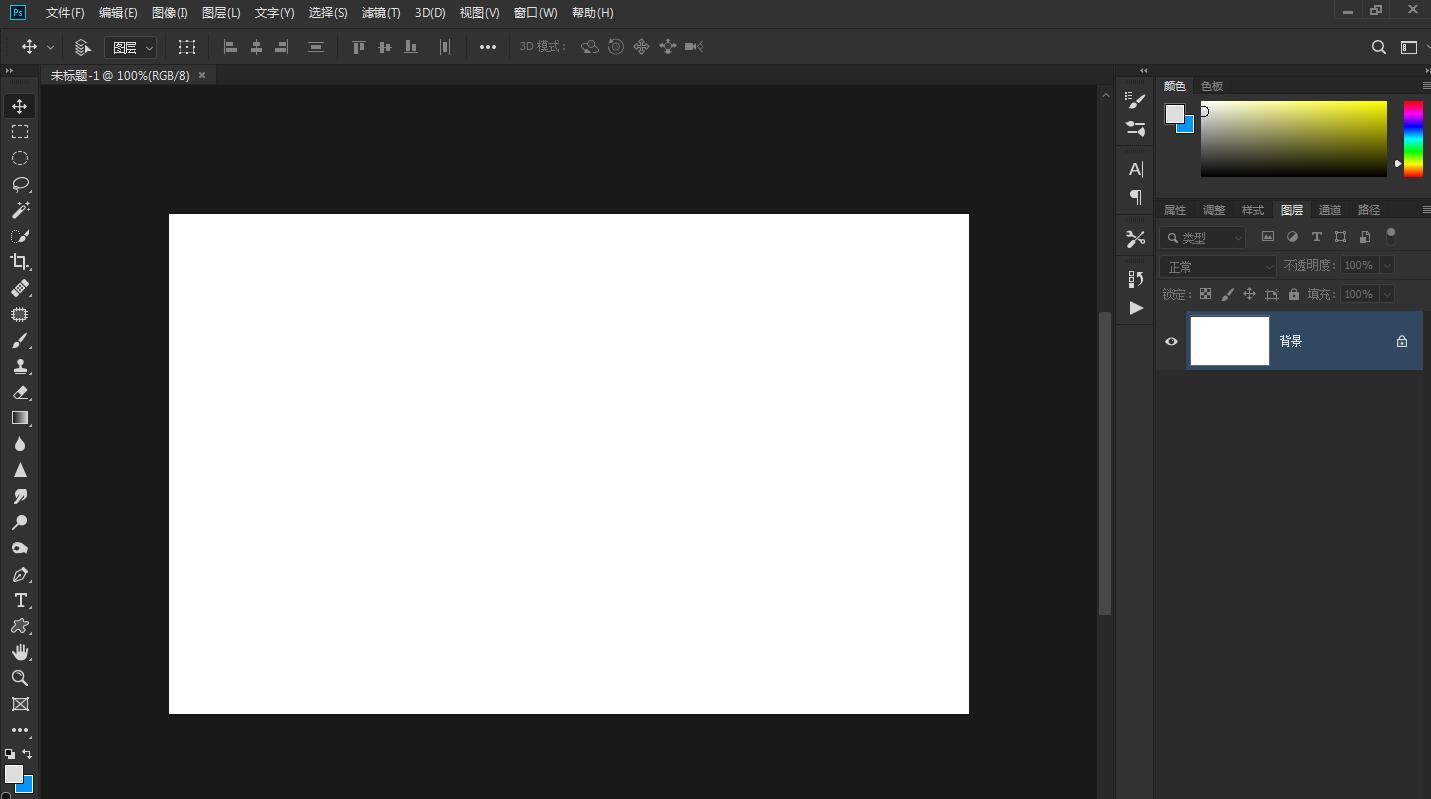This screenshot has width=1431, height=799.
Task: Select the Lasso tool
Action: pos(19,184)
